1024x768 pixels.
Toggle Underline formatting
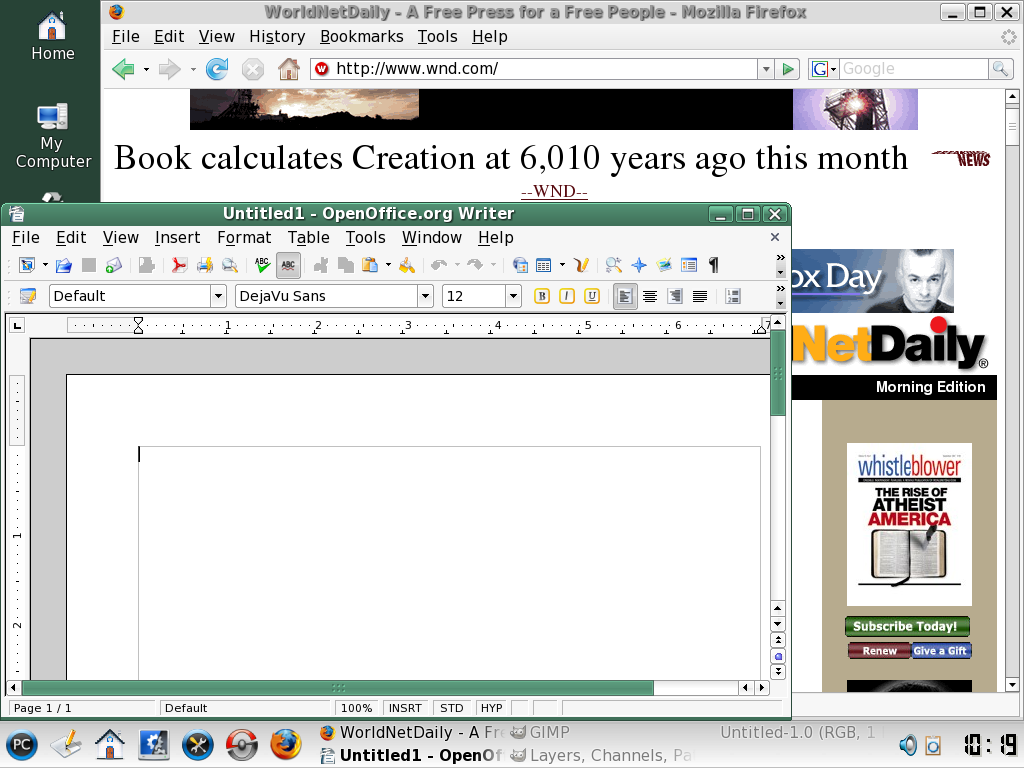[592, 296]
